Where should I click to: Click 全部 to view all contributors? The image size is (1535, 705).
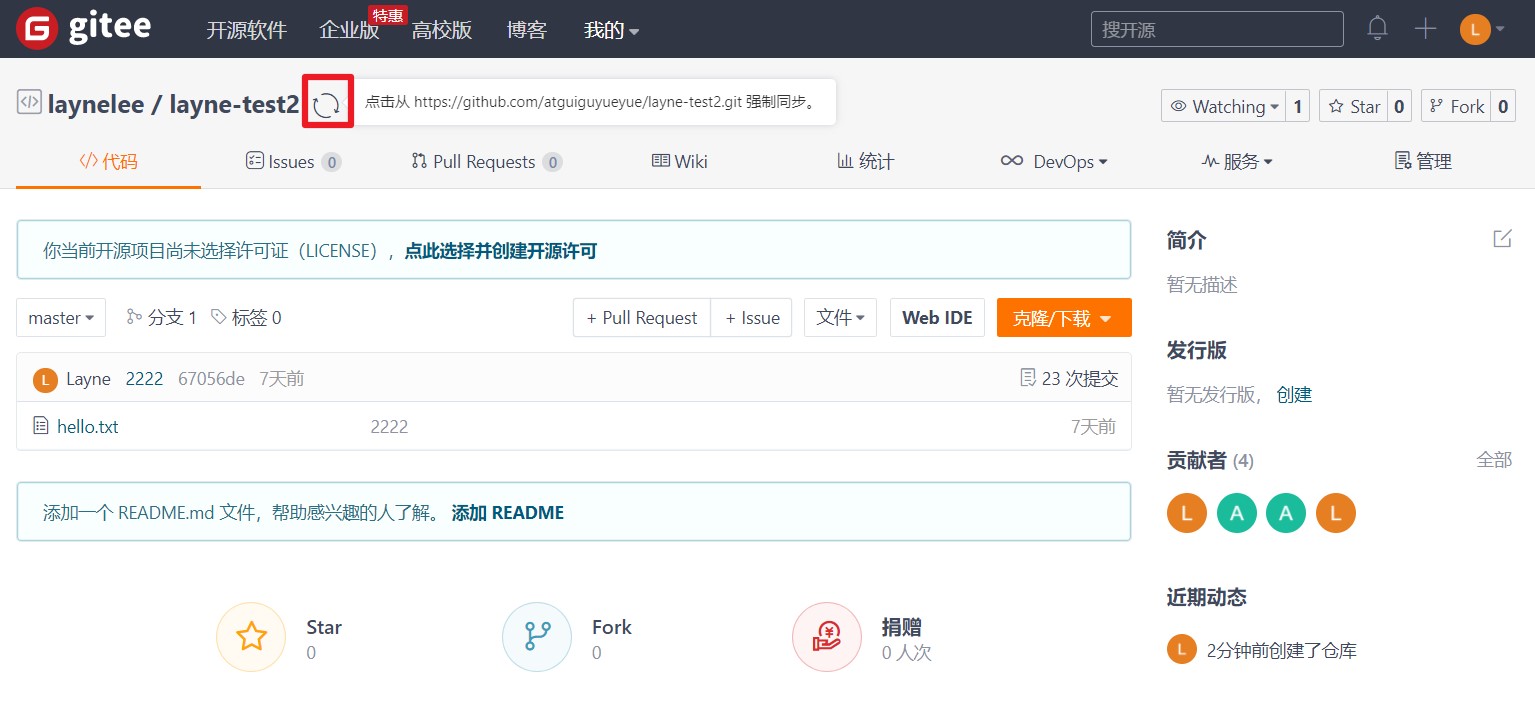tap(1494, 459)
